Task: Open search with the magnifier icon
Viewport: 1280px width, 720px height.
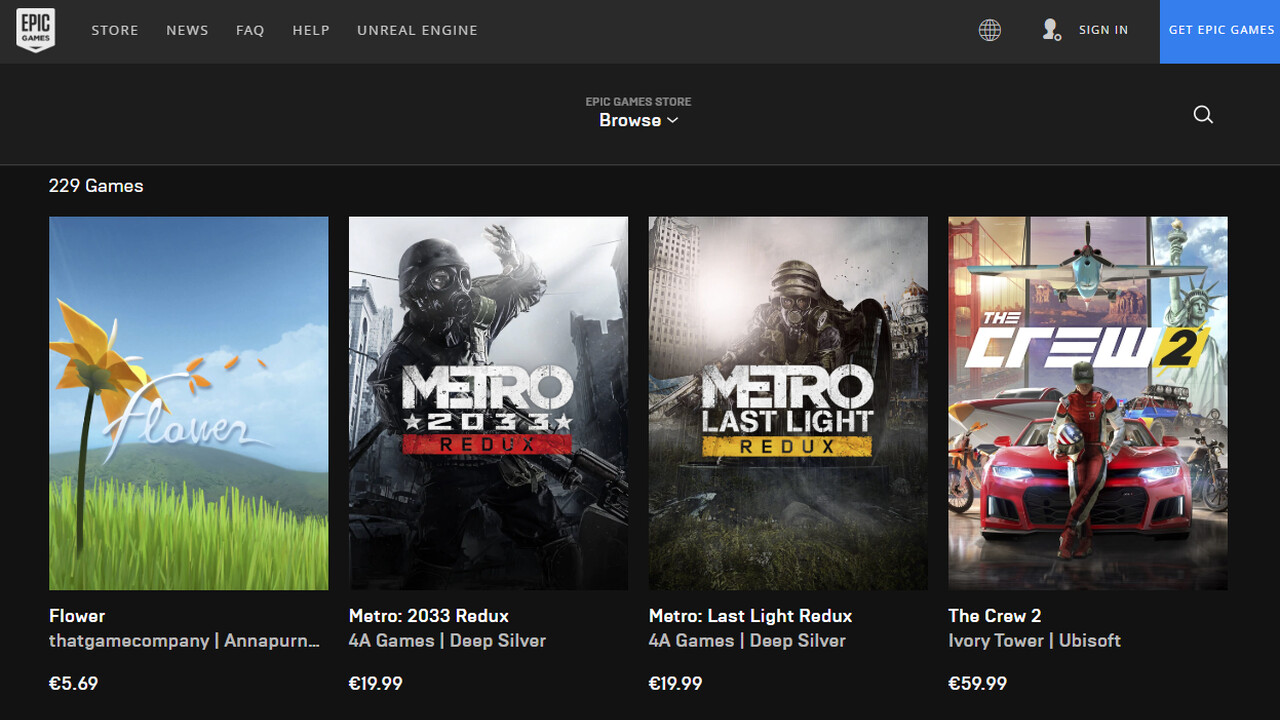Action: click(x=1203, y=114)
